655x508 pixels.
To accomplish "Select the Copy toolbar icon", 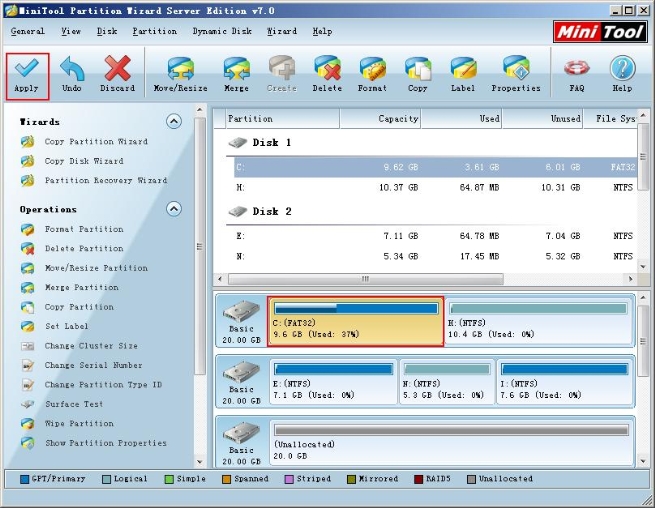I will (x=418, y=75).
